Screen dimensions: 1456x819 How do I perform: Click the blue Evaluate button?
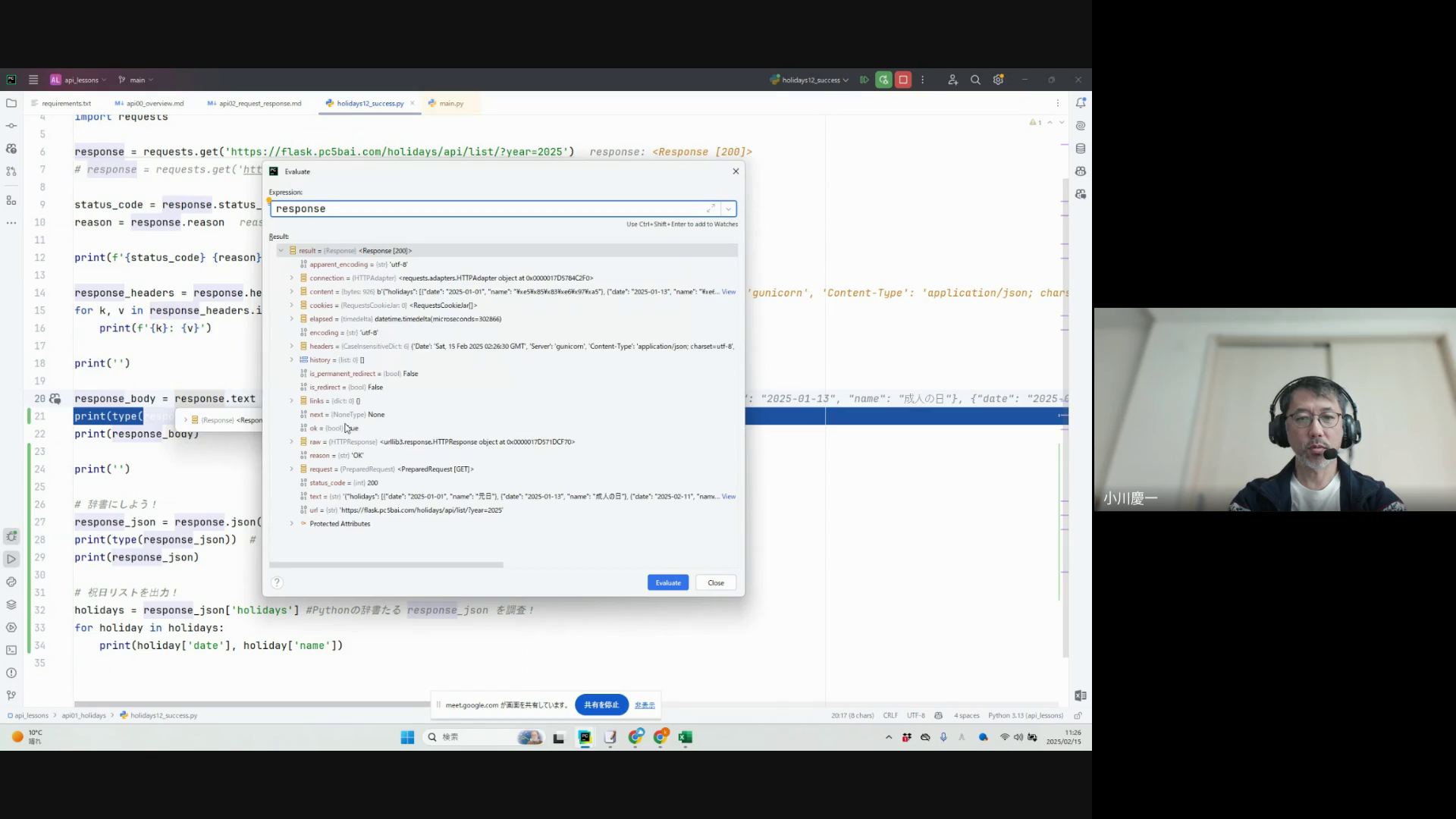point(667,582)
